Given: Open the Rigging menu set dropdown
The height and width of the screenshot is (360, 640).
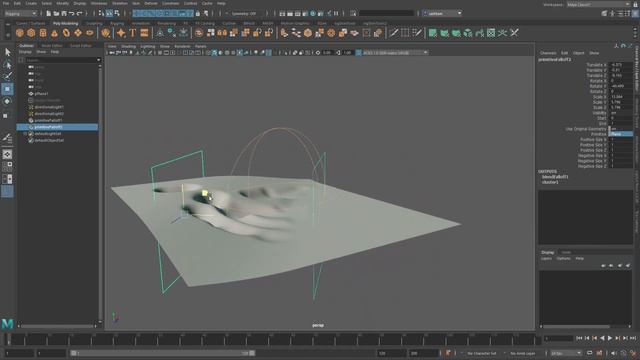Looking at the screenshot, I should pos(20,13).
